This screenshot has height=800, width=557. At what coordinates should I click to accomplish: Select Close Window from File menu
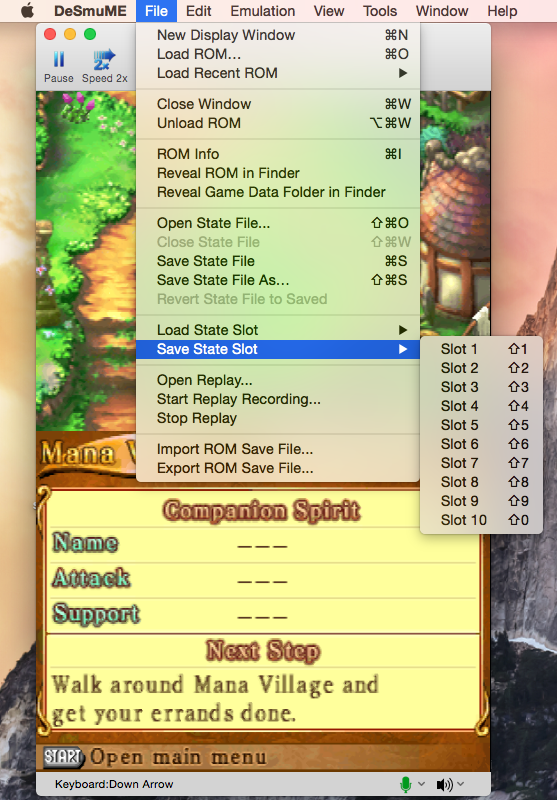[278, 104]
